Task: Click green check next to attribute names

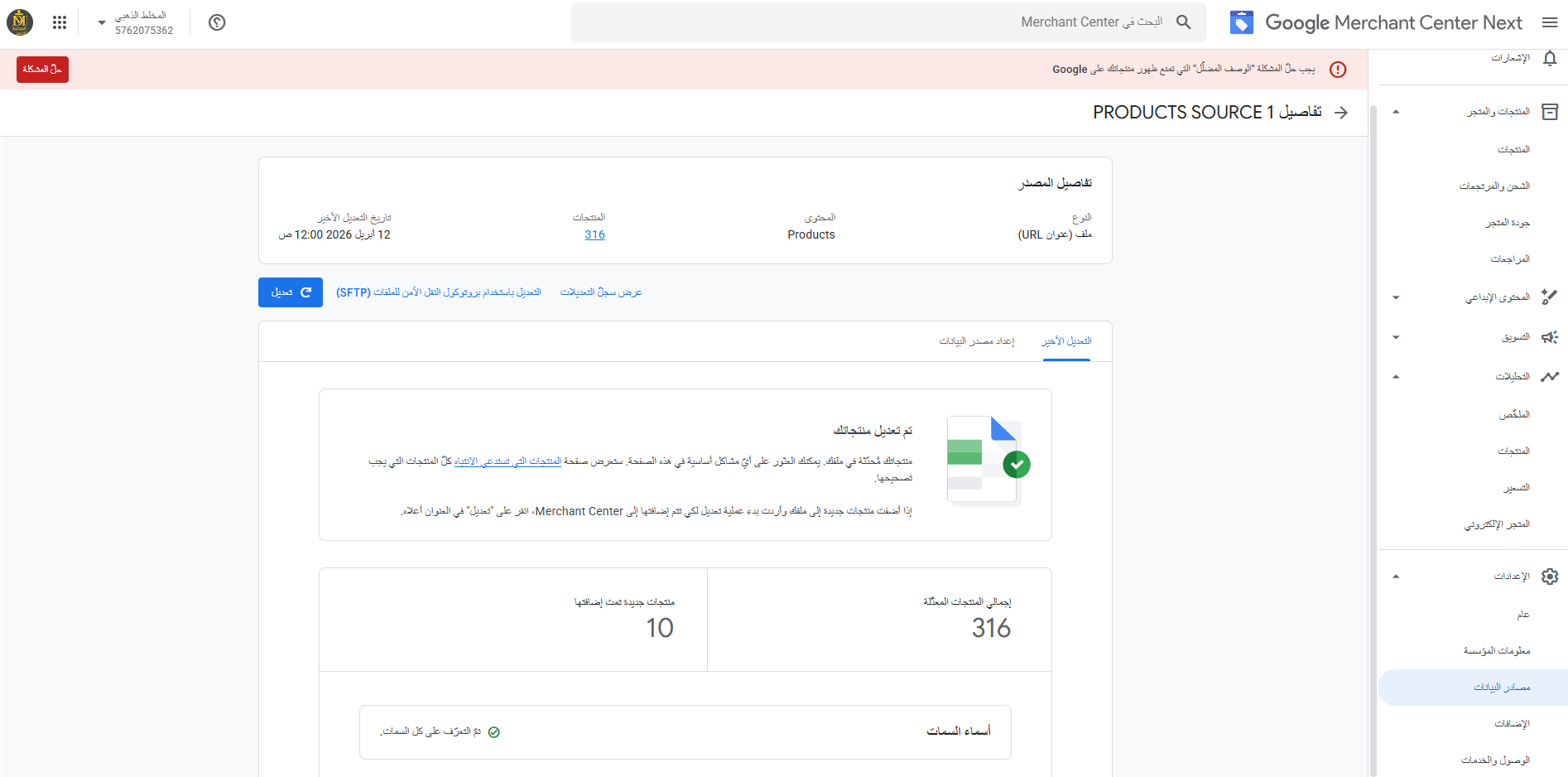Action: [x=494, y=732]
